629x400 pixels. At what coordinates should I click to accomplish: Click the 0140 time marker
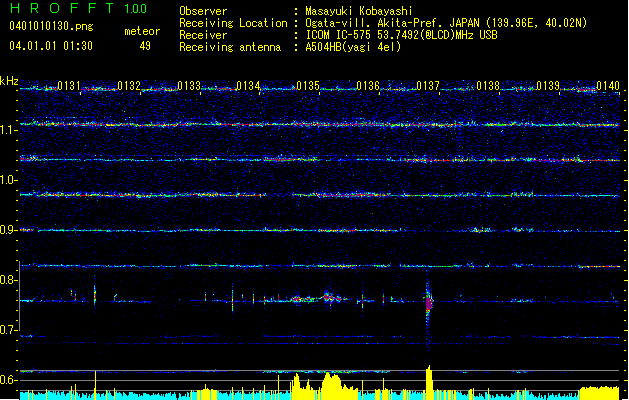click(x=608, y=85)
